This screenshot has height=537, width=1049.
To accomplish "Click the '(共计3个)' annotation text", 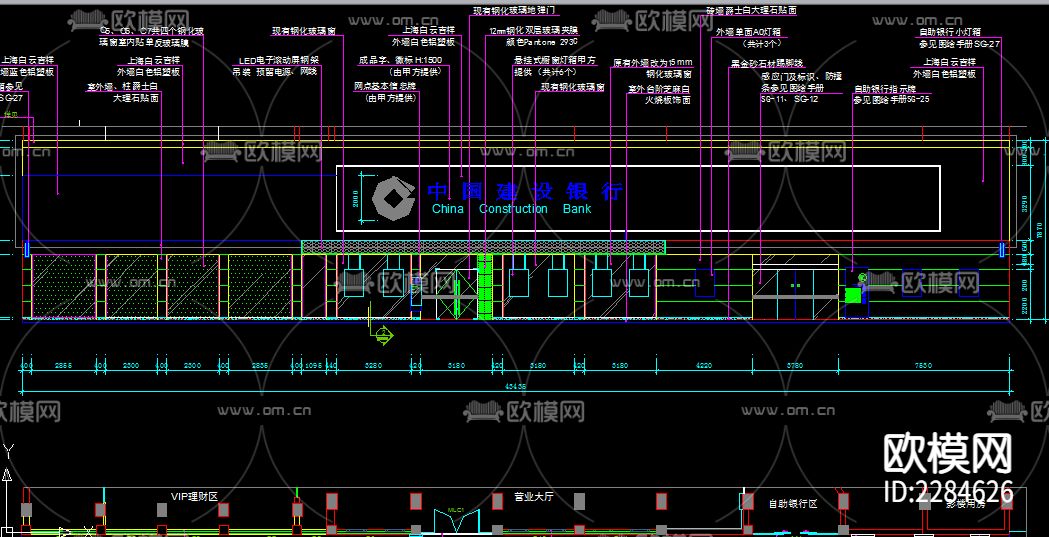I will tap(762, 43).
